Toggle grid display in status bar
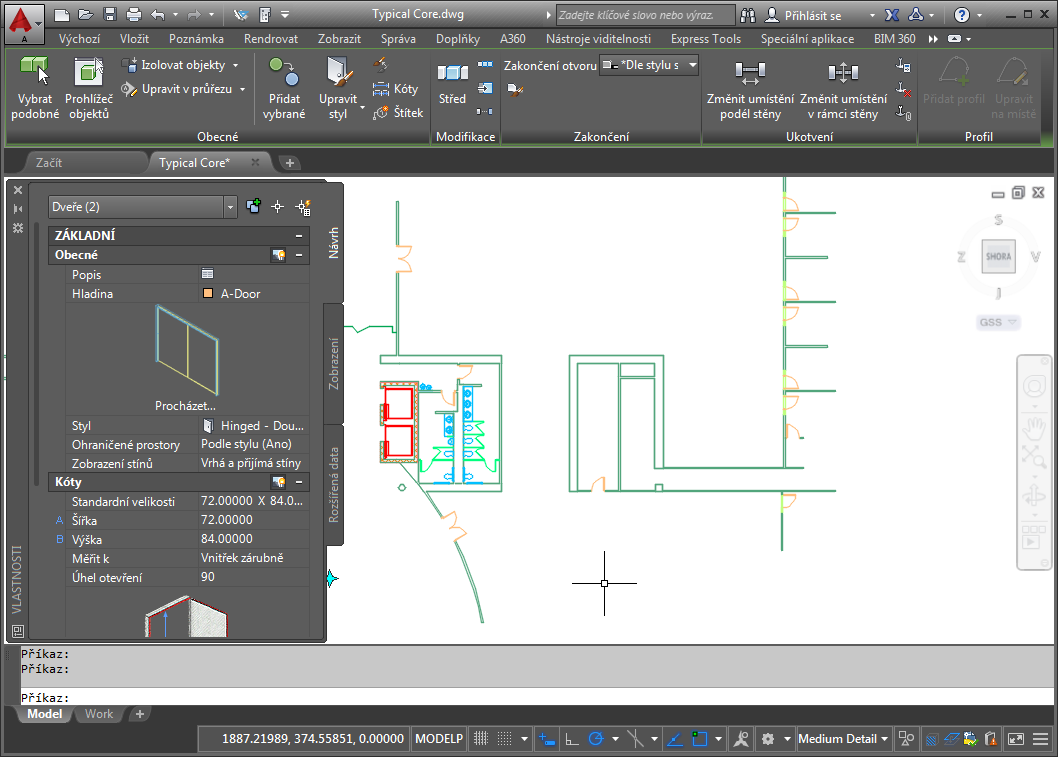The width and height of the screenshot is (1058, 757). [480, 739]
